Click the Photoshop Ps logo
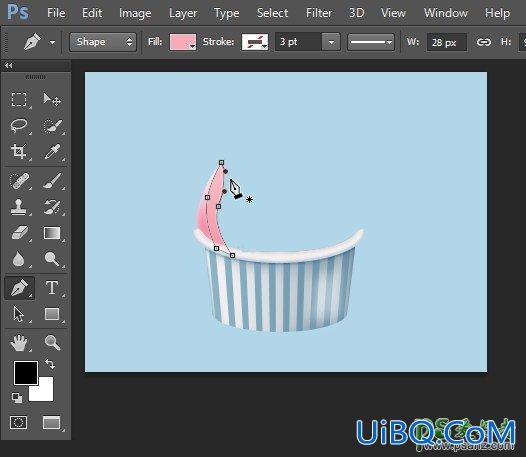 pos(18,12)
